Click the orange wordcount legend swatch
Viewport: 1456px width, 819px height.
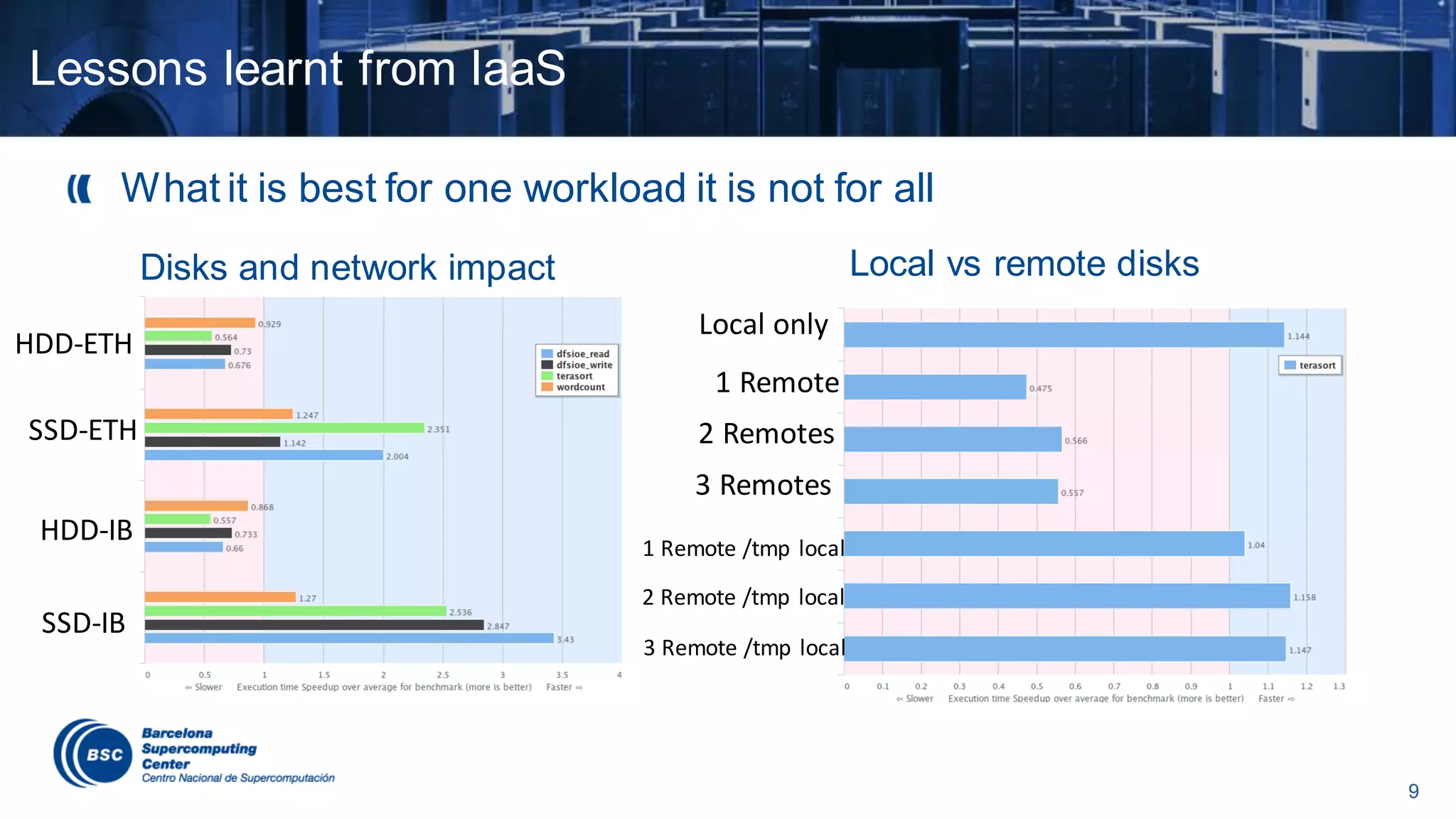pos(547,387)
